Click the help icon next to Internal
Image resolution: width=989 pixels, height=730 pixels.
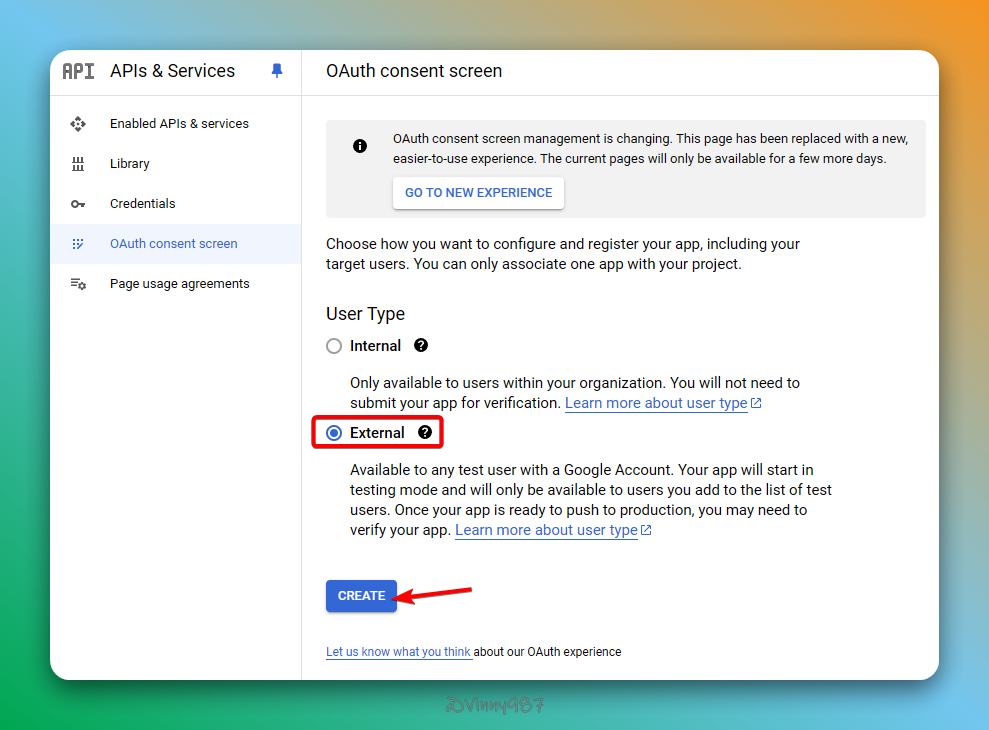point(421,345)
